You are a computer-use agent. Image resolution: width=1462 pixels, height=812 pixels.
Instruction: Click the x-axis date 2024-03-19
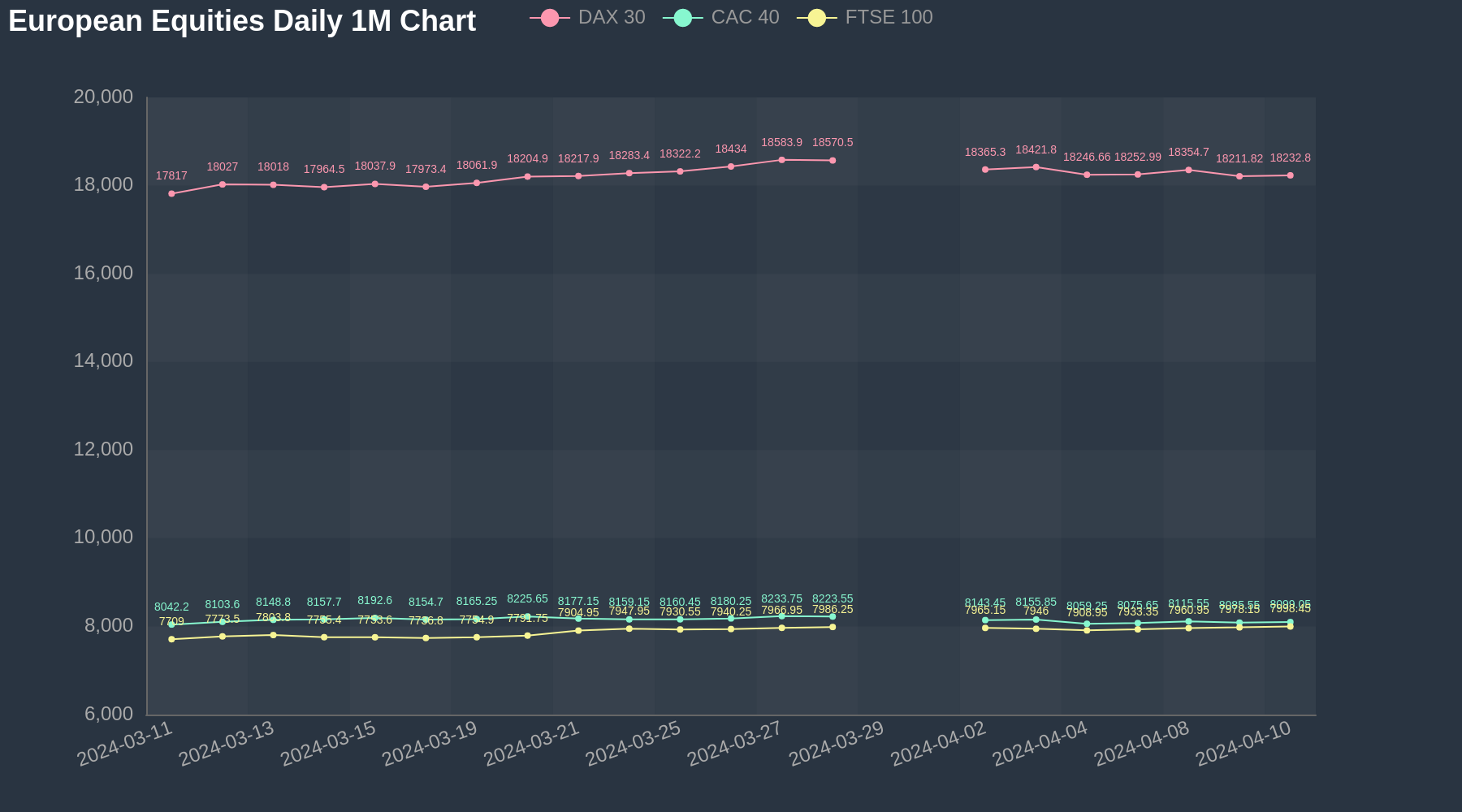coord(430,744)
